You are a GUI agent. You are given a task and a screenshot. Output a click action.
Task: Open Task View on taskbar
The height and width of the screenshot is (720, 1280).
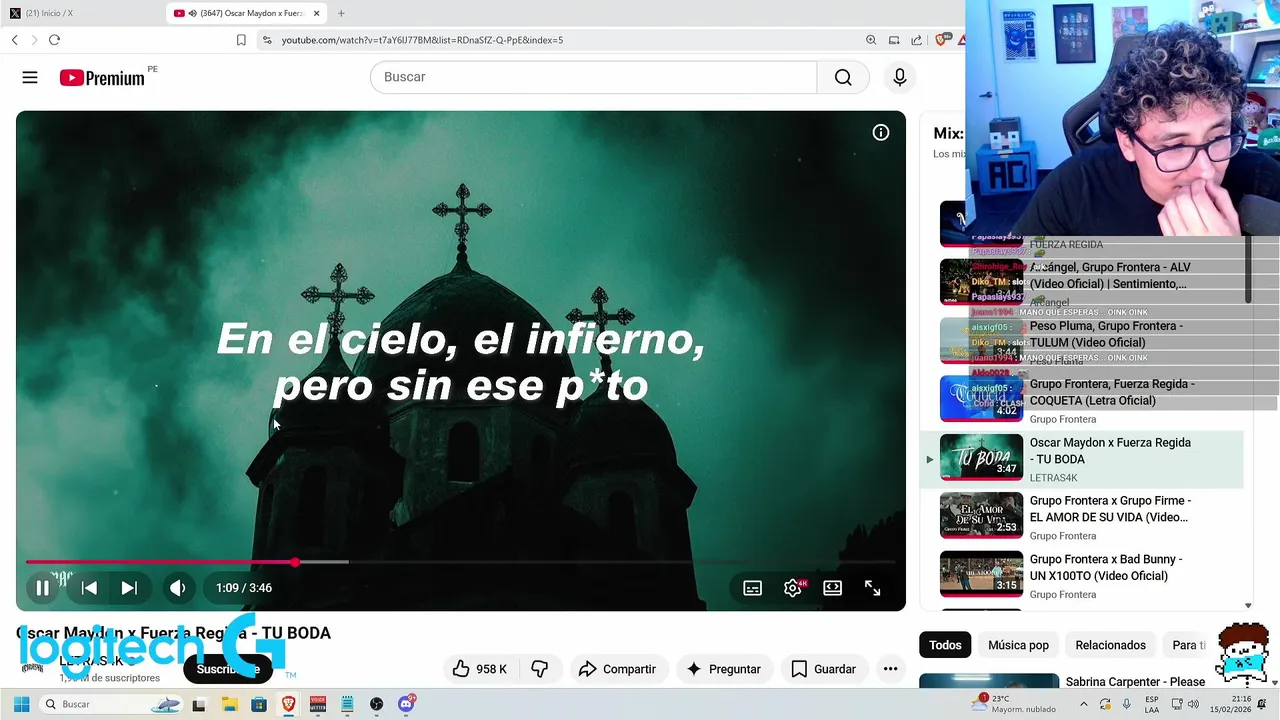(199, 704)
